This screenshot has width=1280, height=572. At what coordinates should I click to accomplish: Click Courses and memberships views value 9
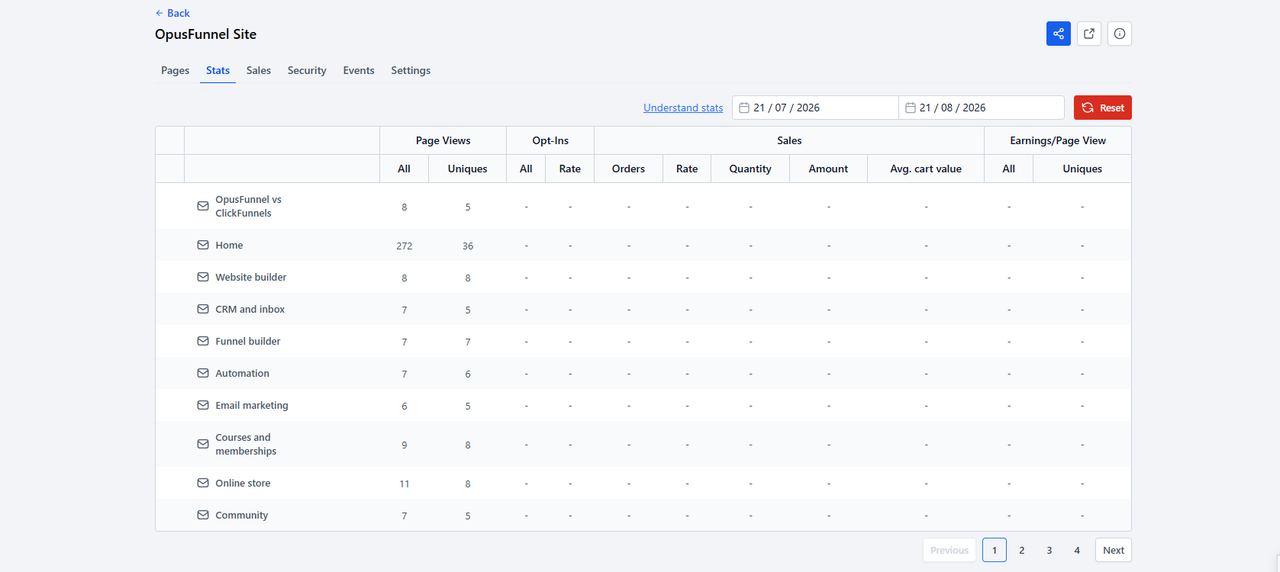click(x=404, y=445)
